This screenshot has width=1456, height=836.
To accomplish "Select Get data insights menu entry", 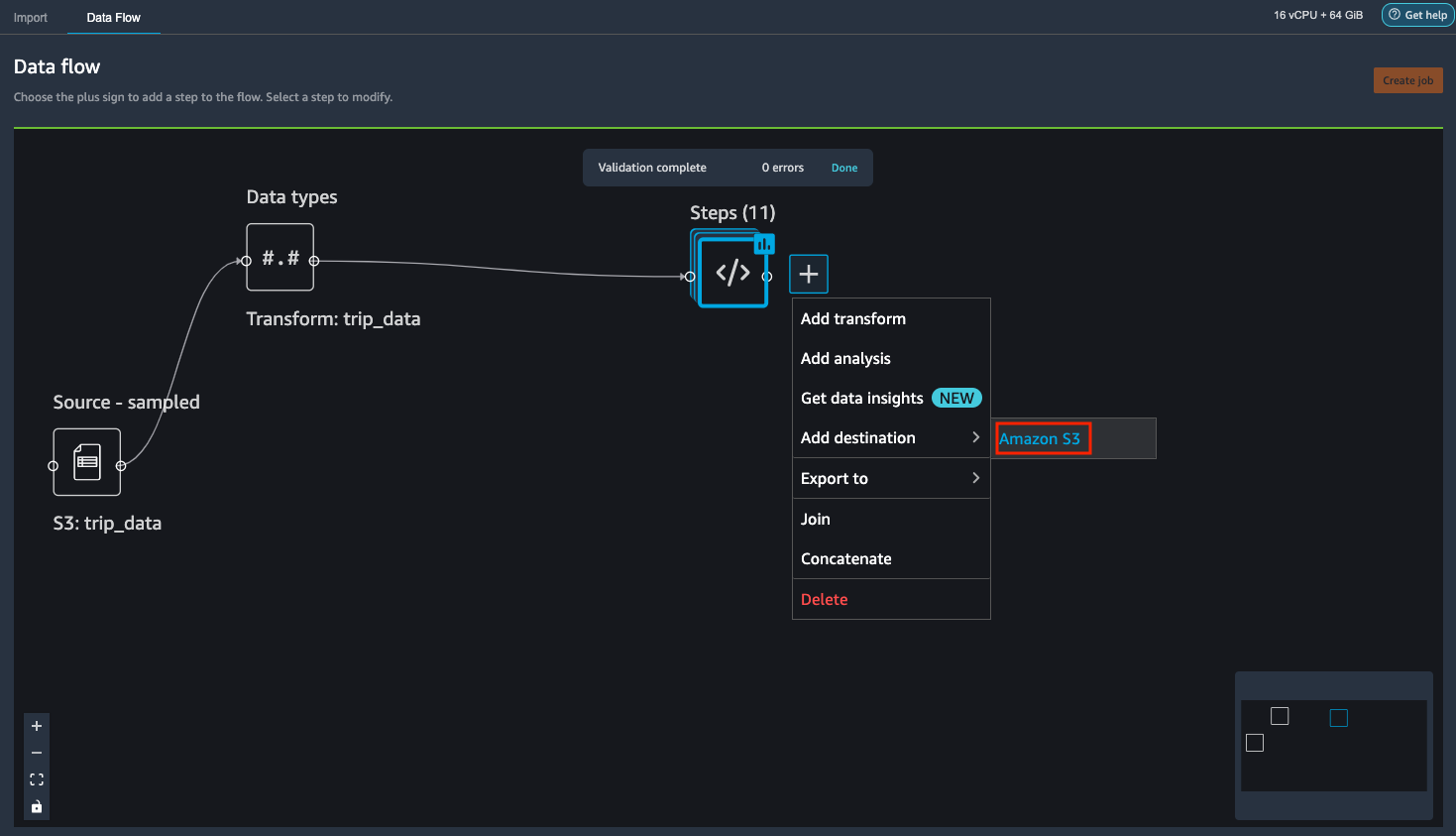I will (x=891, y=398).
